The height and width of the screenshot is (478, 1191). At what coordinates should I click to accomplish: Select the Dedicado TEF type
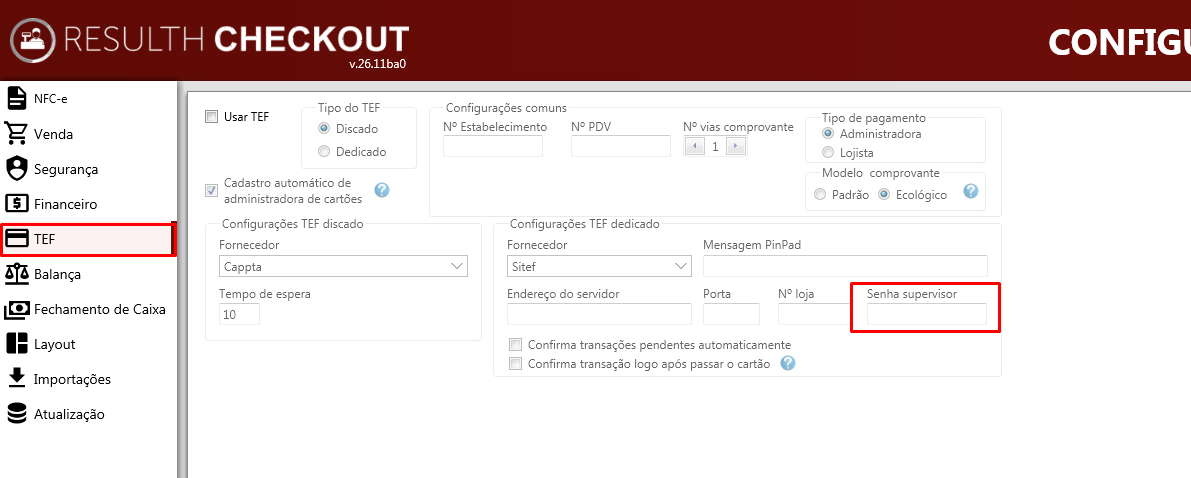tap(324, 151)
